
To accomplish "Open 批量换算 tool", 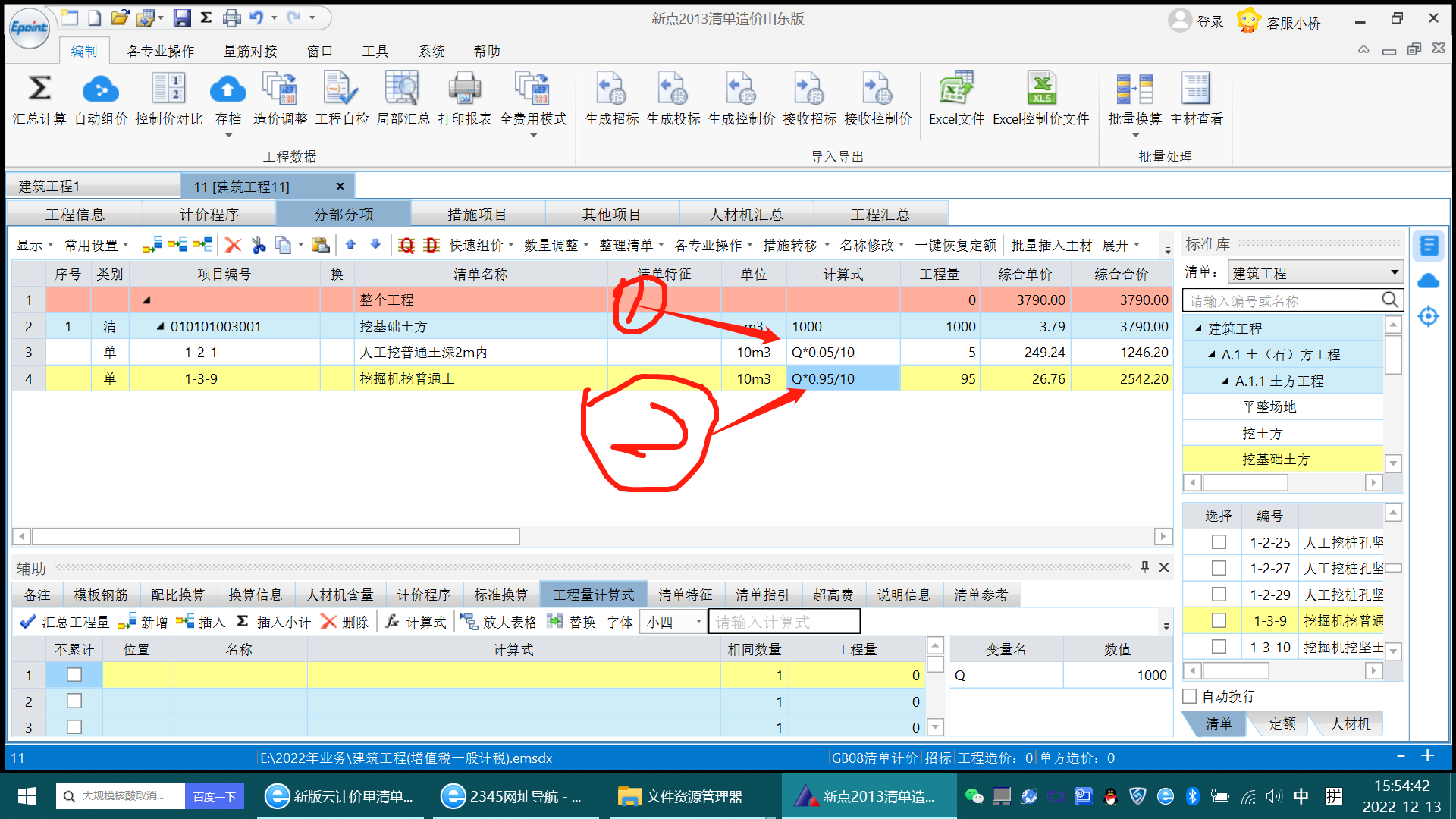I will (1134, 88).
